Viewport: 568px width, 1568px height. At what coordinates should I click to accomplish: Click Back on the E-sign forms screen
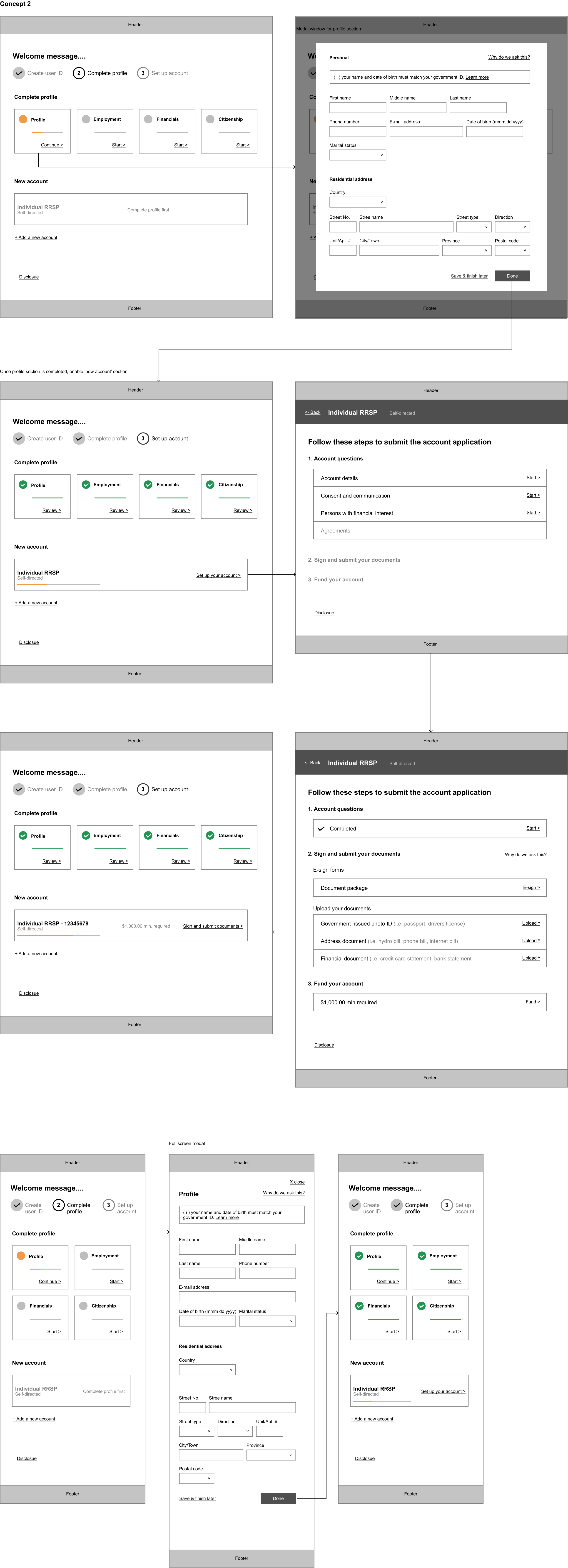[312, 763]
